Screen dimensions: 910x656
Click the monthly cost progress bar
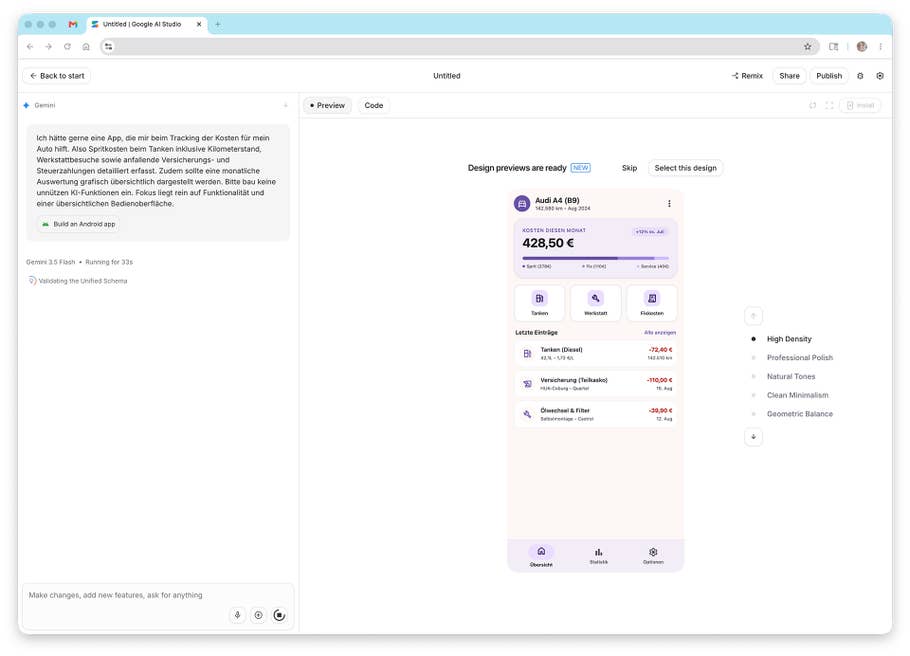595,258
